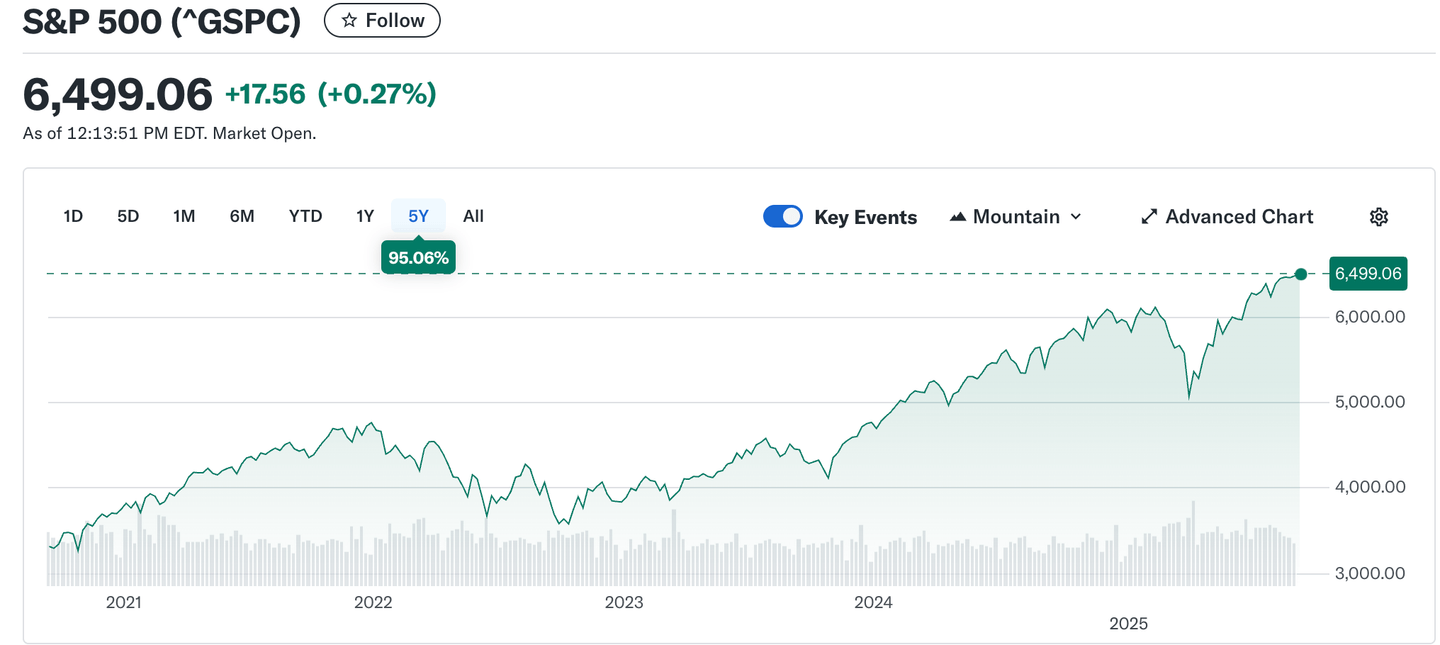This screenshot has width=1440, height=645.
Task: Click the Advanced Chart expand icon
Action: (1148, 216)
